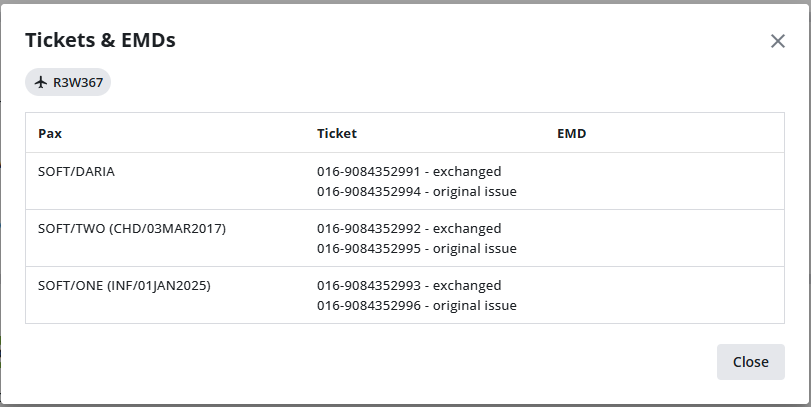Select passenger SOFT/TWO child row
The height and width of the screenshot is (407, 811).
(x=132, y=228)
